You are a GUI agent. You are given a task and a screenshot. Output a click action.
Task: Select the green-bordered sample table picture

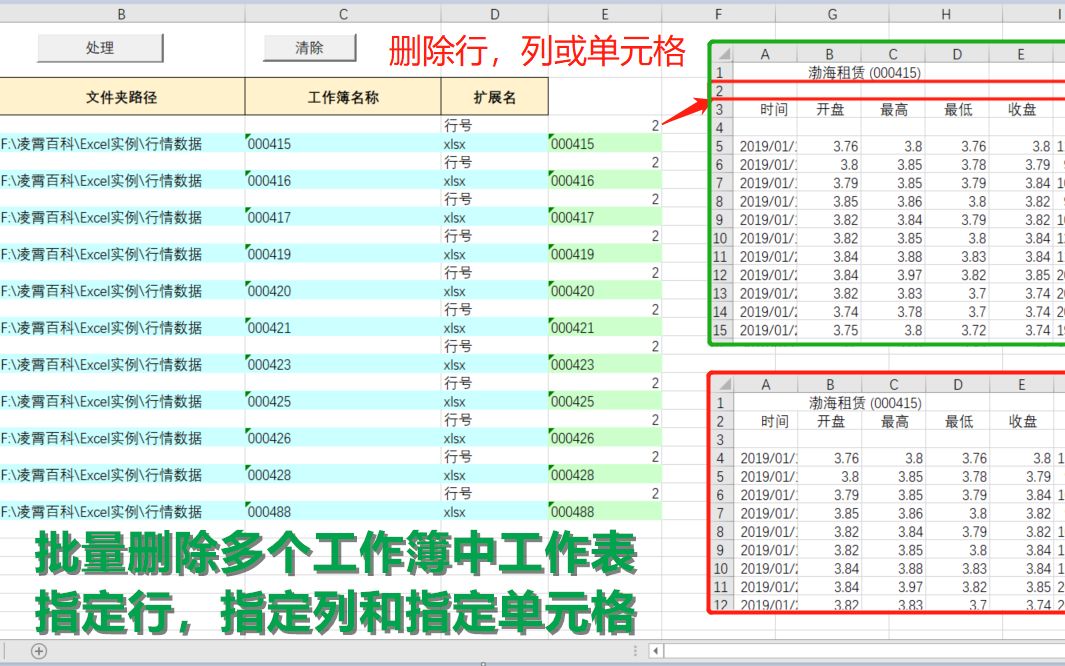point(886,193)
